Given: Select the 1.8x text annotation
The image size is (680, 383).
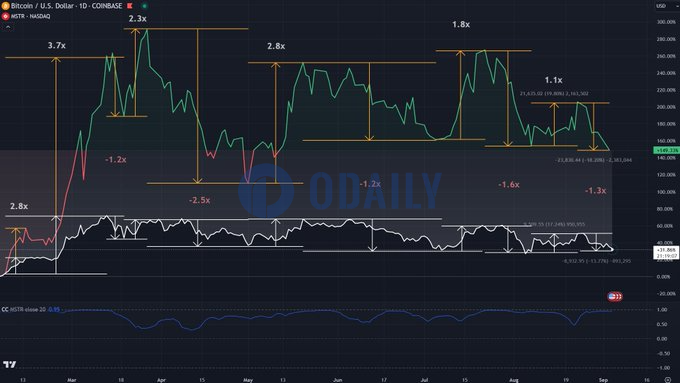Looking at the screenshot, I should pos(461,24).
